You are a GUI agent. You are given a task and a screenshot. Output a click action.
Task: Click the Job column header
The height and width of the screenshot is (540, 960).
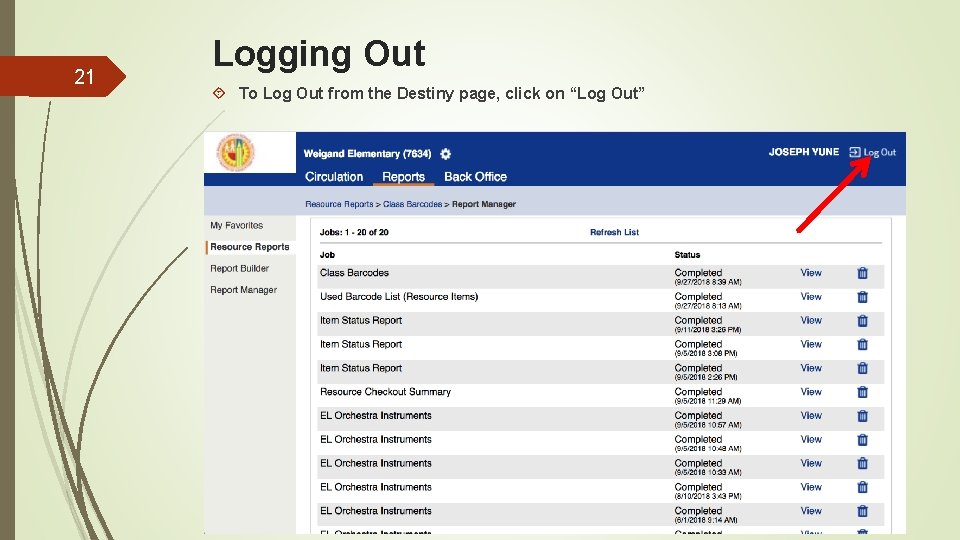pos(327,255)
